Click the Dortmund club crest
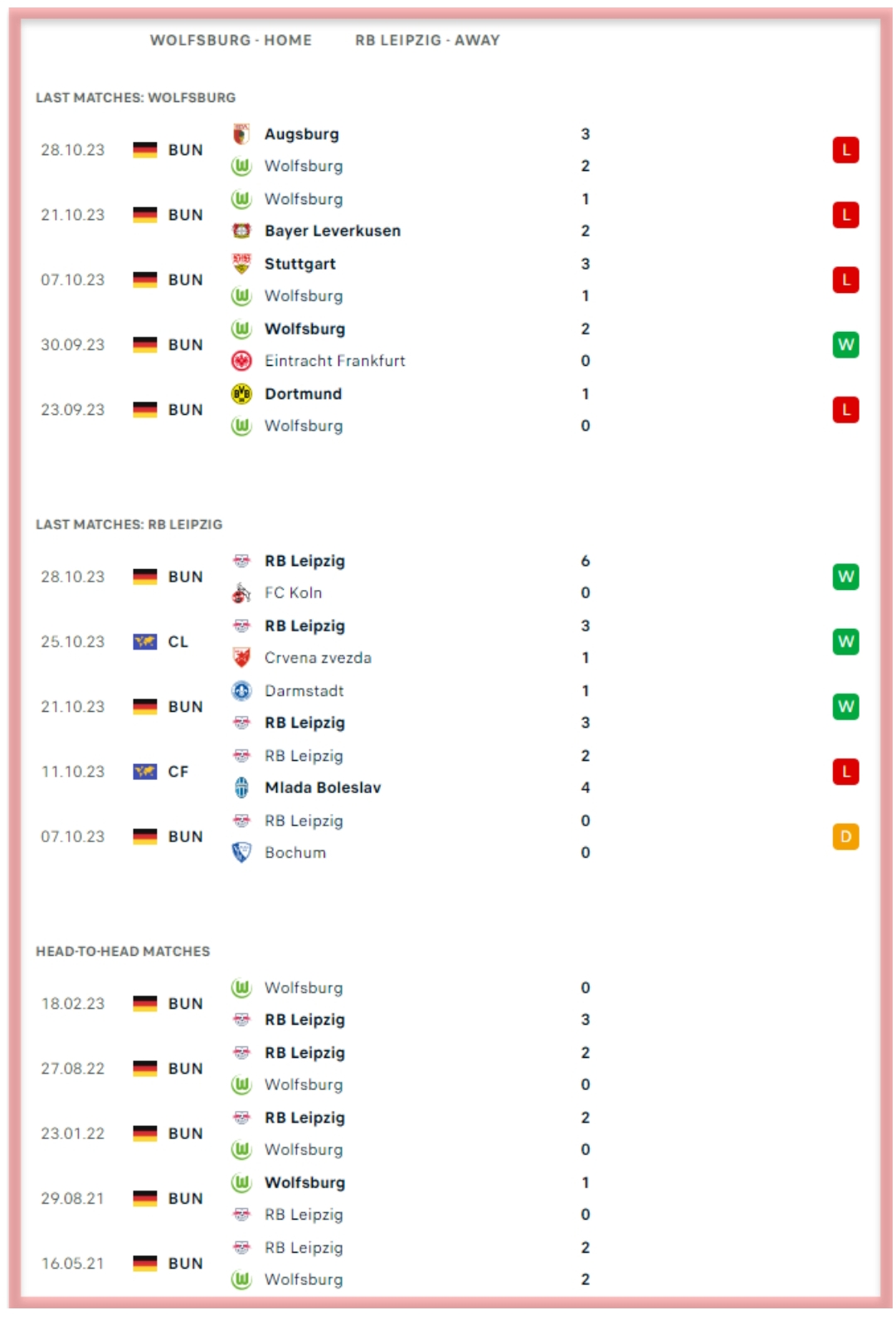This screenshot has width=896, height=1320. [241, 394]
